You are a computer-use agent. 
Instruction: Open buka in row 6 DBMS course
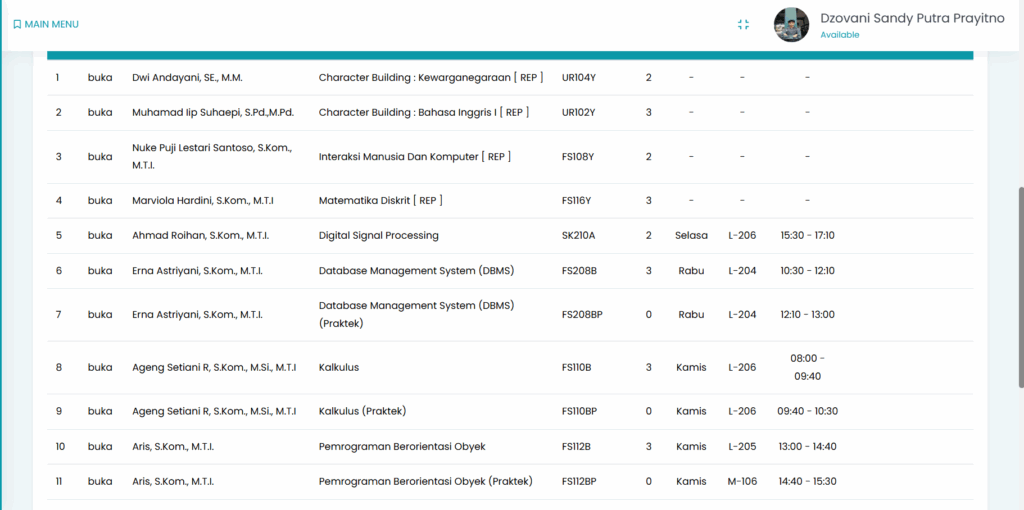coord(100,271)
